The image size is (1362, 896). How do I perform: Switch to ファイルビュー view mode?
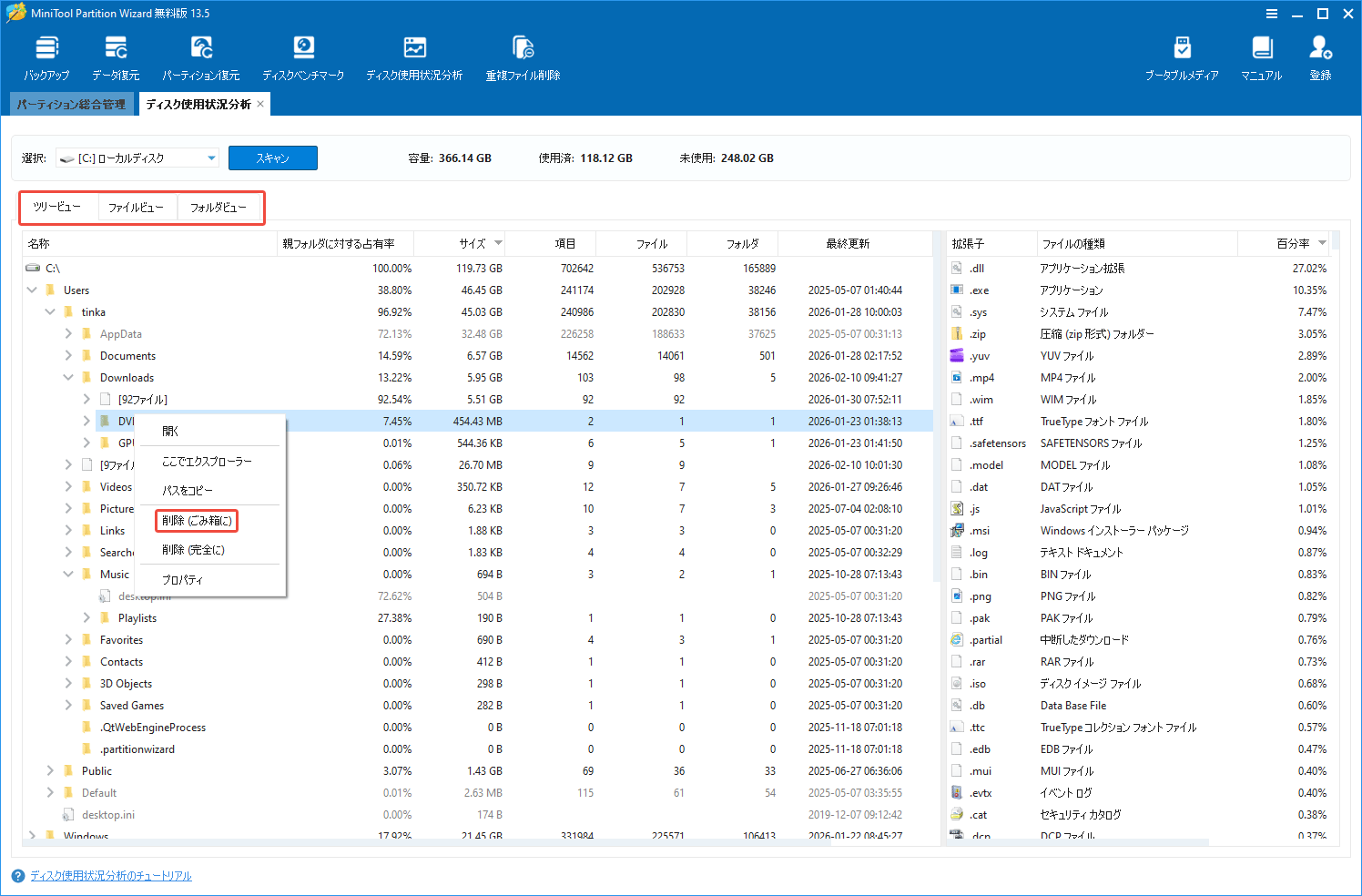[x=137, y=208]
